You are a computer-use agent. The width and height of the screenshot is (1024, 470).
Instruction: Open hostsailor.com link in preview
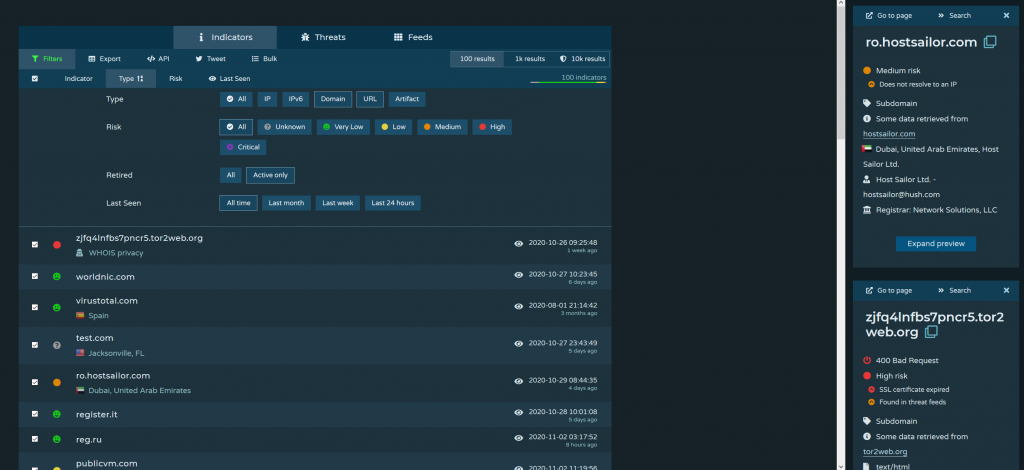(x=889, y=134)
